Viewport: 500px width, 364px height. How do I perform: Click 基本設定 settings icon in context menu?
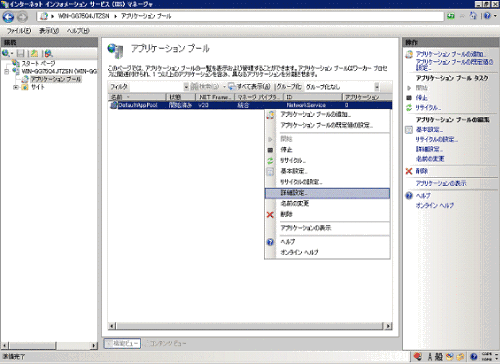[x=270, y=172]
